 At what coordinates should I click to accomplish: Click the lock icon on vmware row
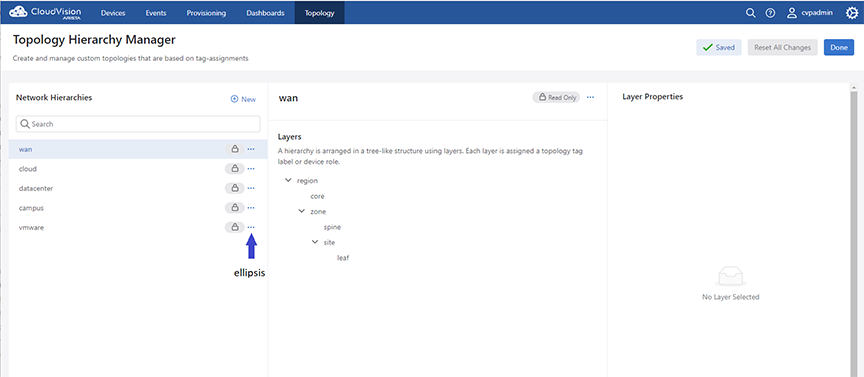click(235, 227)
